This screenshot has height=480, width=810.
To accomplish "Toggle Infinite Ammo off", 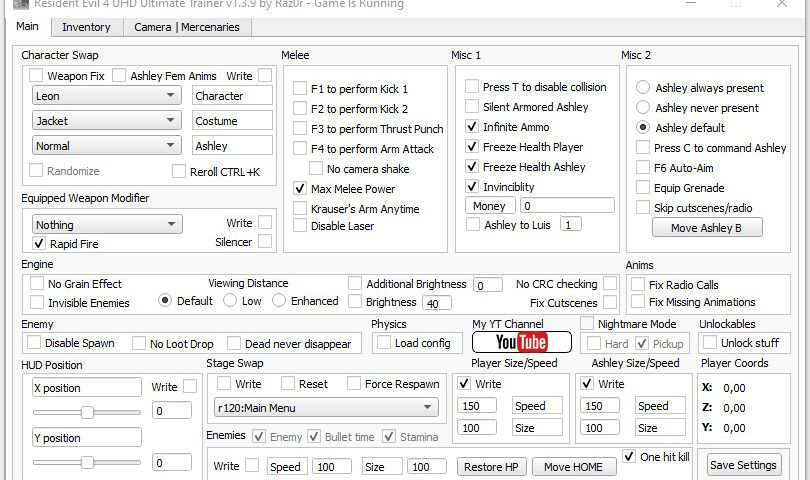I will point(472,127).
